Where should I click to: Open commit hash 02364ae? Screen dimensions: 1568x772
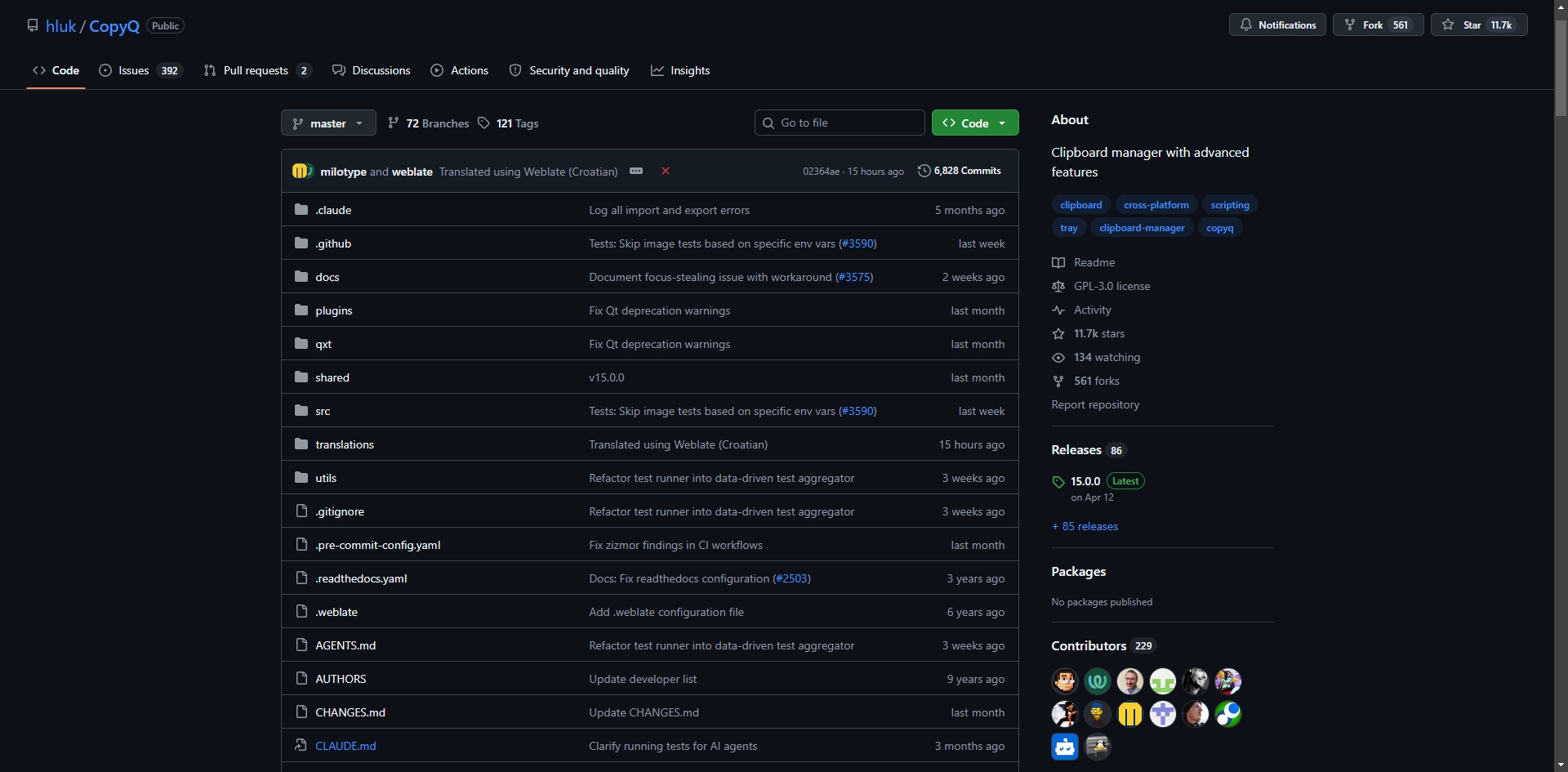click(821, 172)
